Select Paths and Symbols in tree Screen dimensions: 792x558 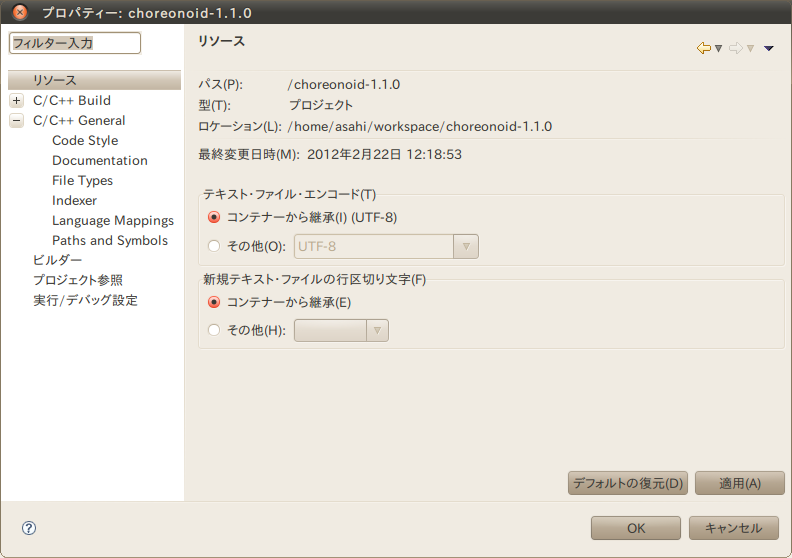(x=110, y=240)
